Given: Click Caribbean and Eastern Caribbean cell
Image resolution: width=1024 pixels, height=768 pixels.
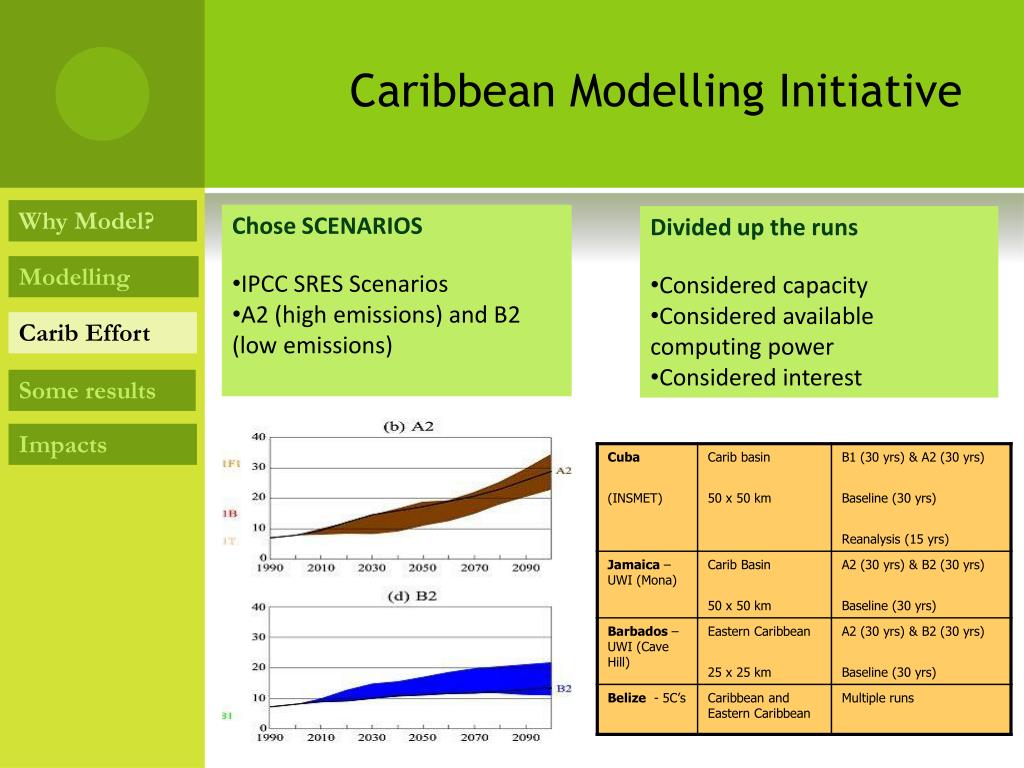Looking at the screenshot, I should click(764, 709).
